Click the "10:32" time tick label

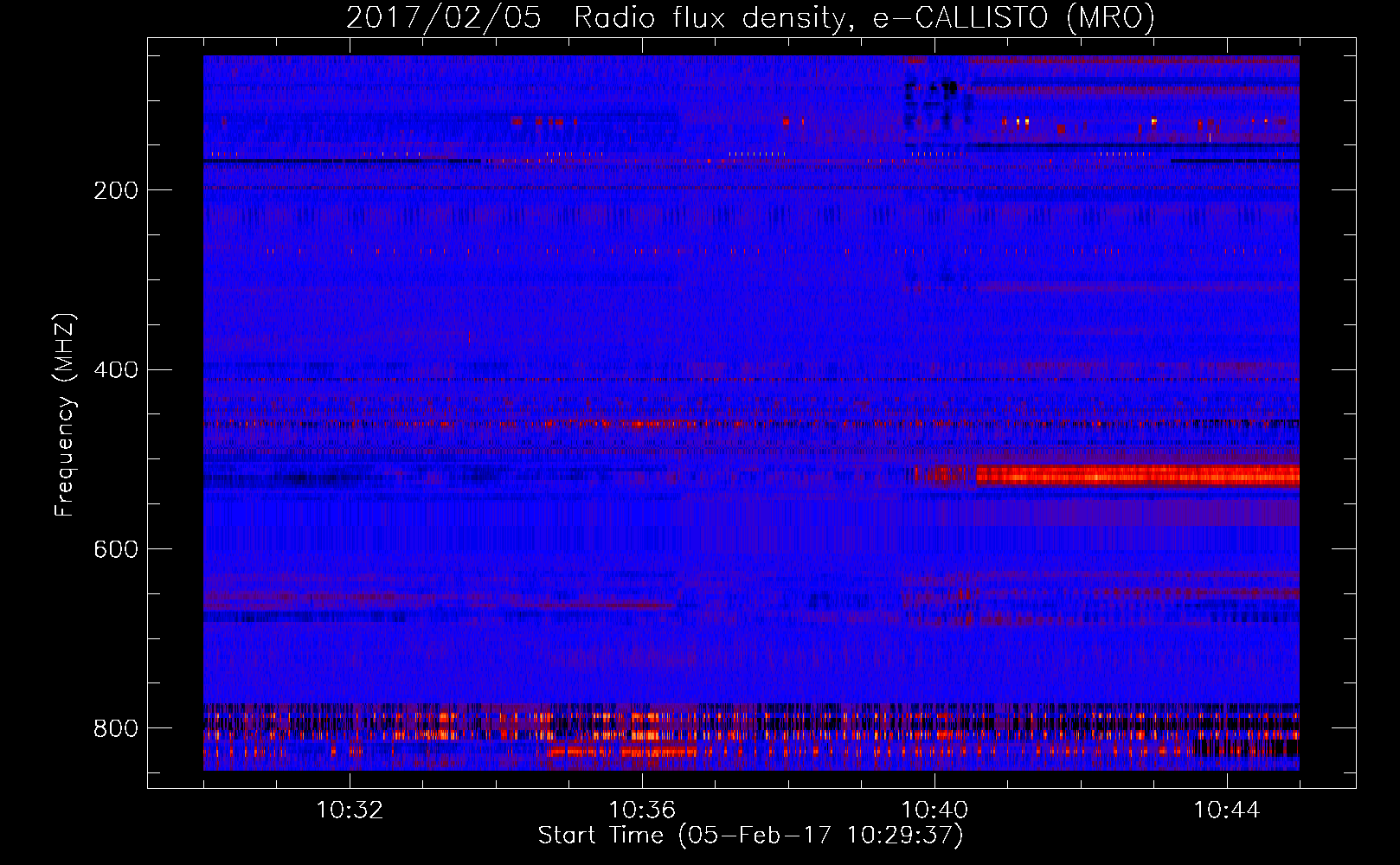[350, 811]
